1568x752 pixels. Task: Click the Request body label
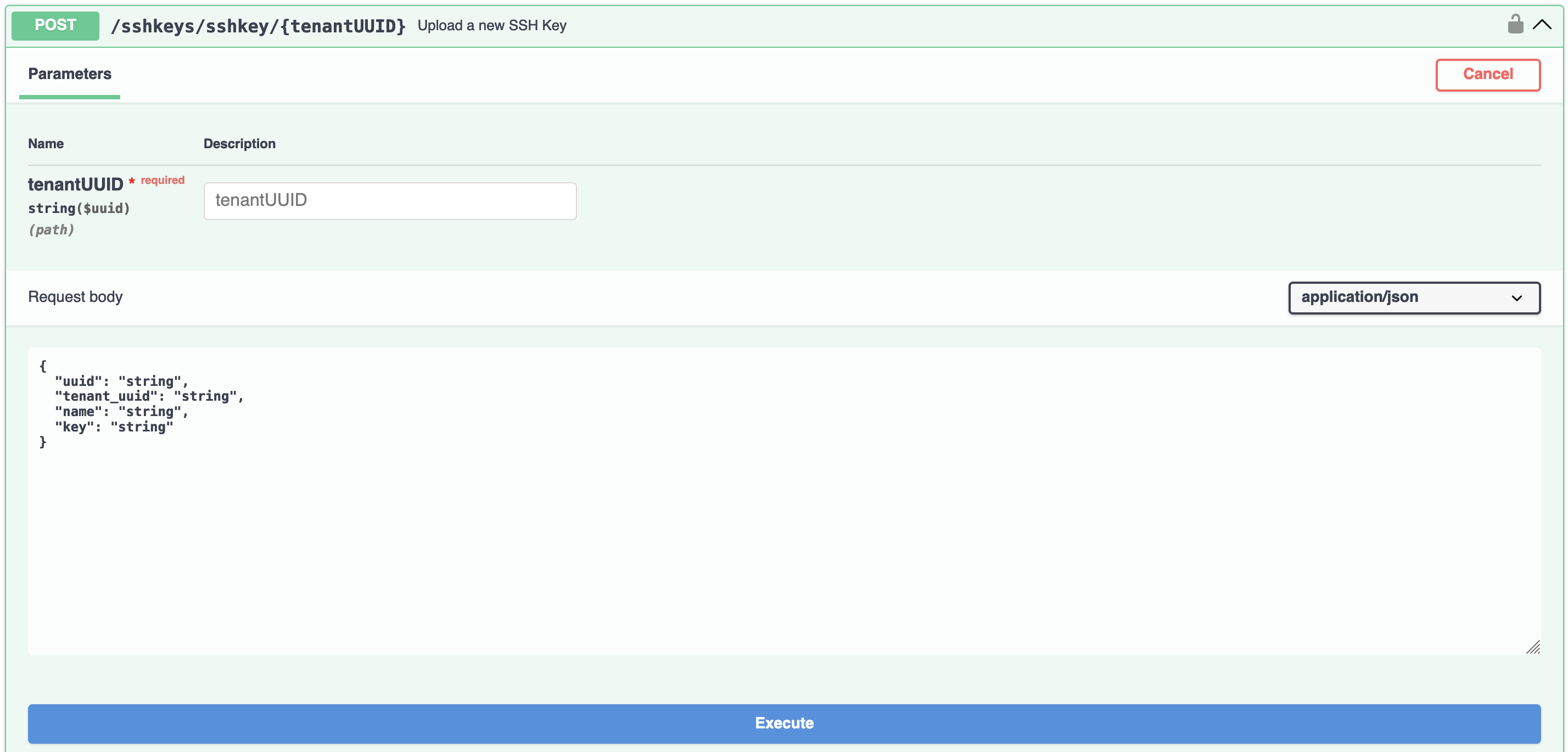[75, 297]
